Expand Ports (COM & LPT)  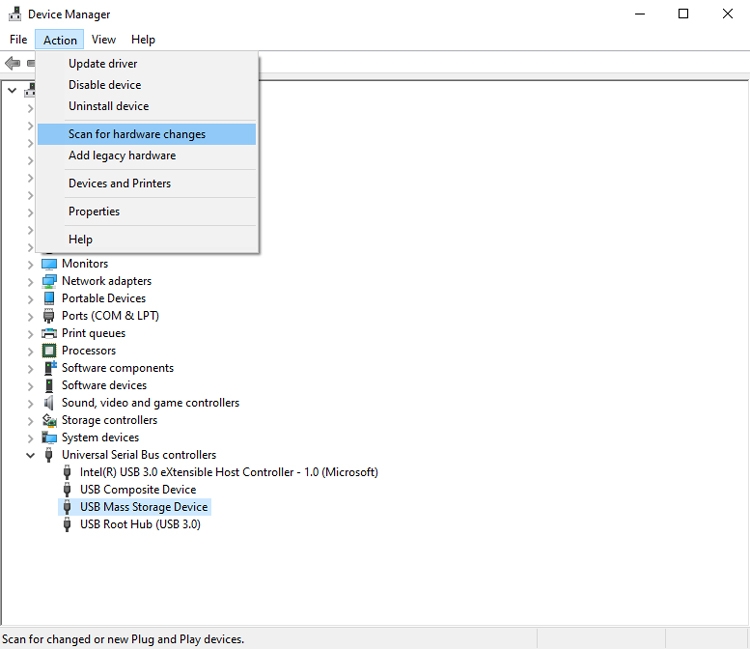click(x=30, y=317)
